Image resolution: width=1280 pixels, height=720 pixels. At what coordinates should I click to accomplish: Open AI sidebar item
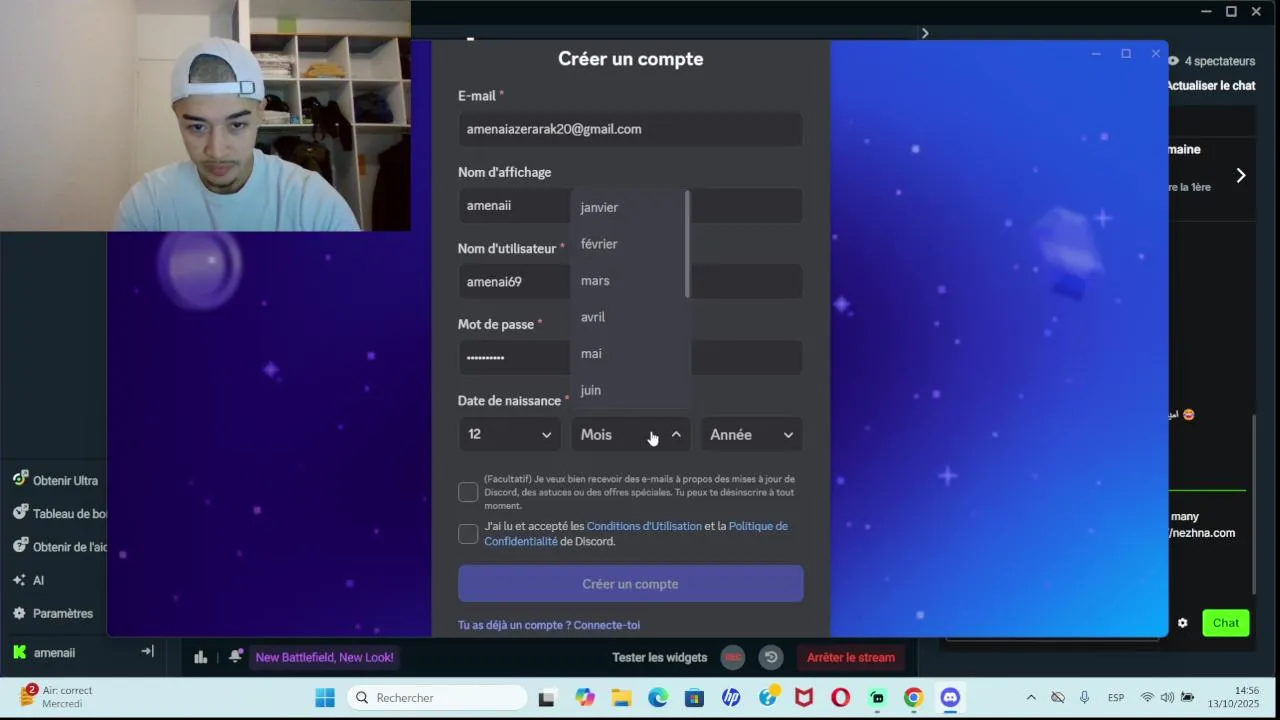coord(29,580)
